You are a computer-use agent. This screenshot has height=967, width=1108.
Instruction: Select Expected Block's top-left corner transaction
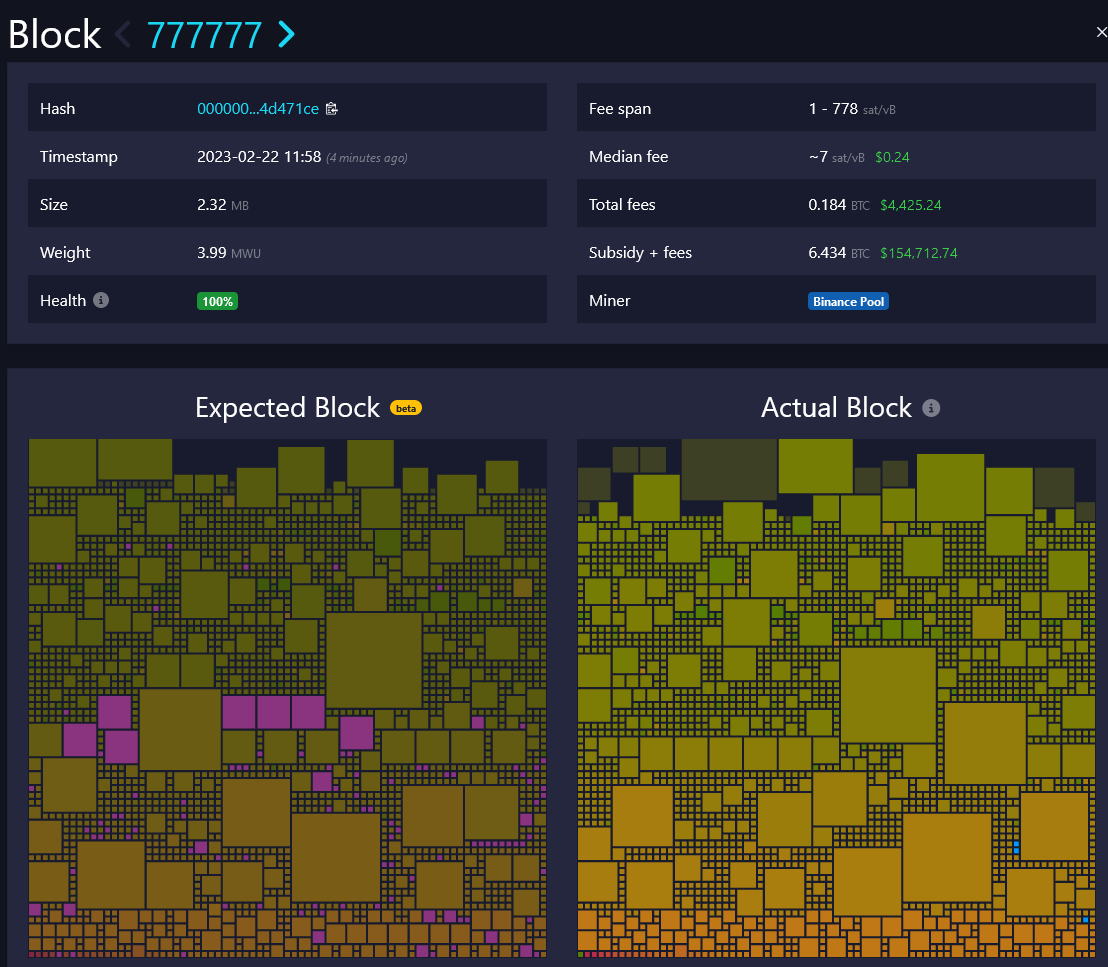click(62, 460)
